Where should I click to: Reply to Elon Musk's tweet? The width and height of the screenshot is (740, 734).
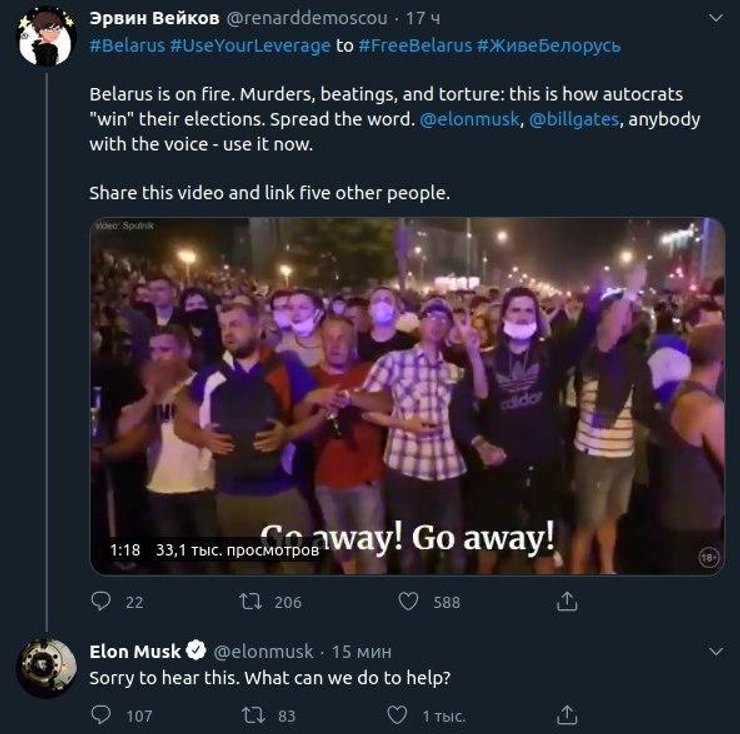click(101, 714)
